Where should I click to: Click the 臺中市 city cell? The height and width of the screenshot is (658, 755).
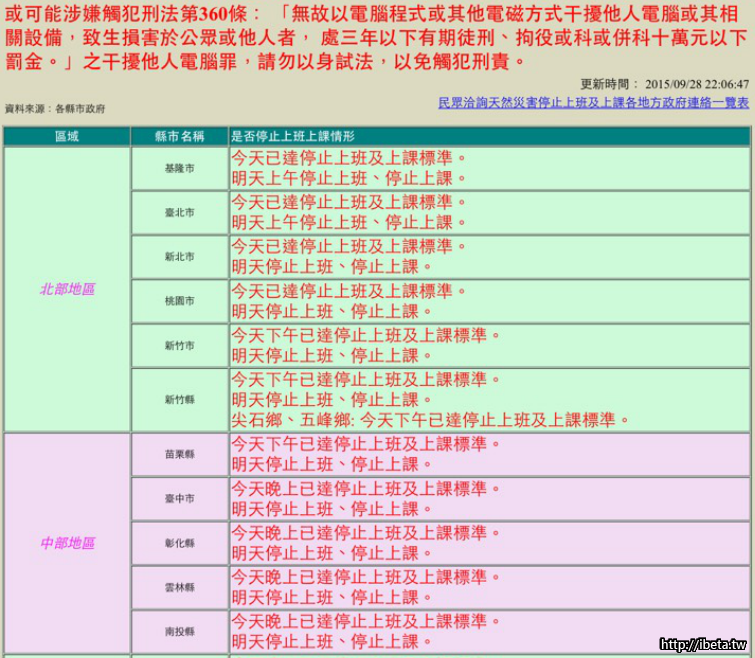[180, 498]
